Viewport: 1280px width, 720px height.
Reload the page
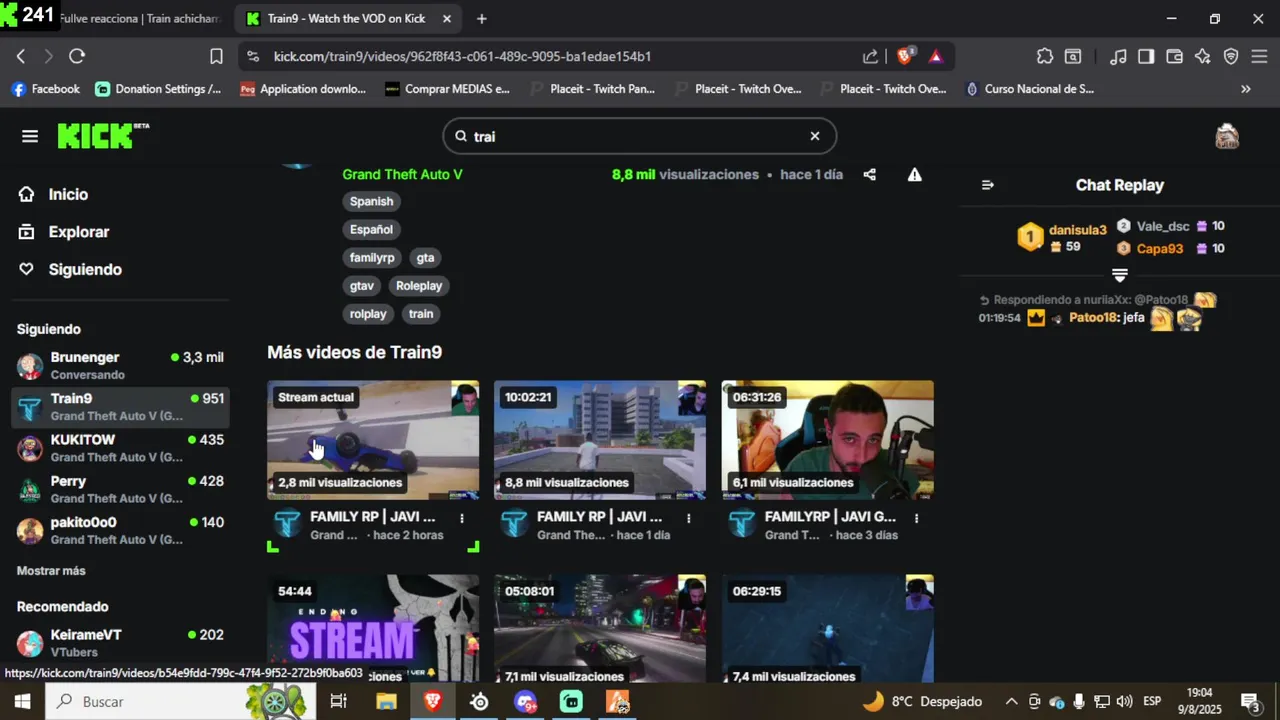pos(77,56)
